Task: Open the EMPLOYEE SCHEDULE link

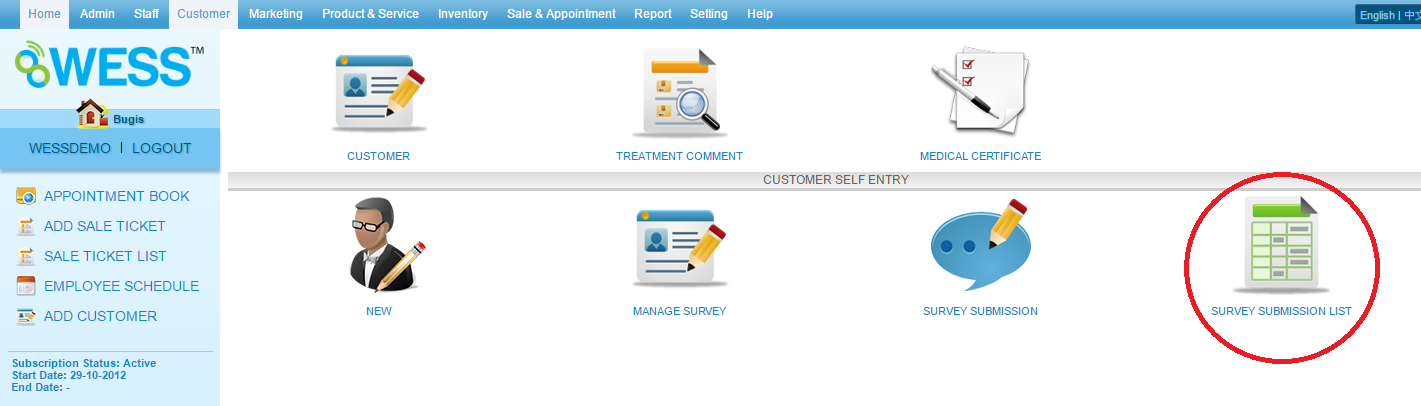Action: tap(121, 286)
